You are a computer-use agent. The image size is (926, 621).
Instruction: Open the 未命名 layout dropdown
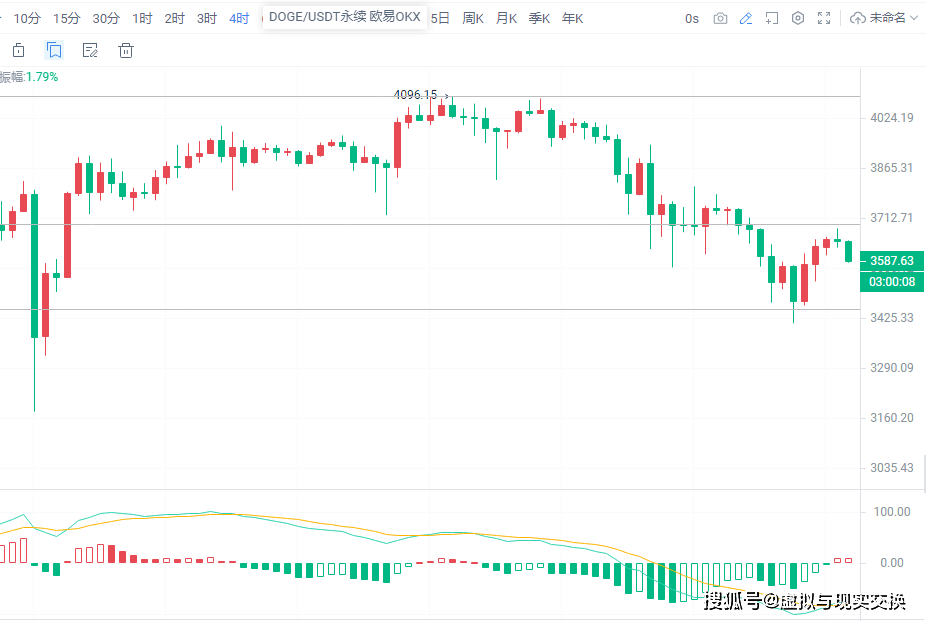click(893, 18)
